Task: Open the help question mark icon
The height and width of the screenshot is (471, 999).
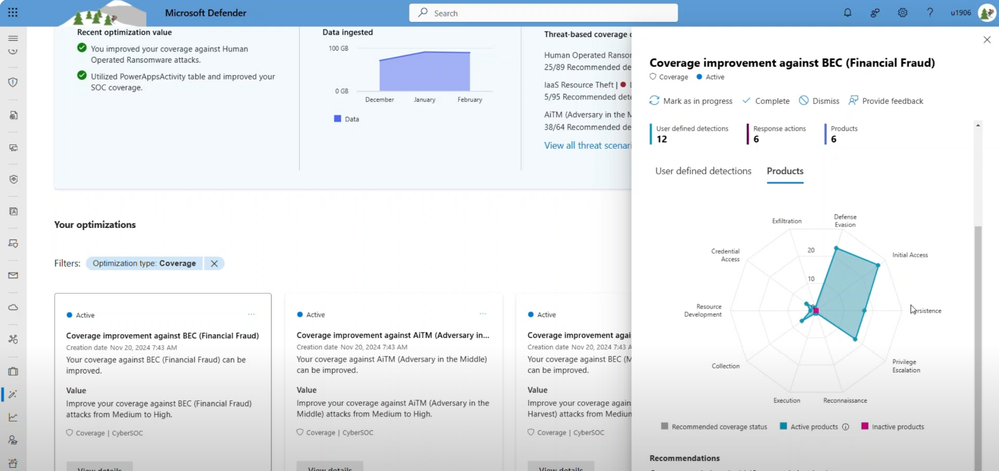Action: 930,13
